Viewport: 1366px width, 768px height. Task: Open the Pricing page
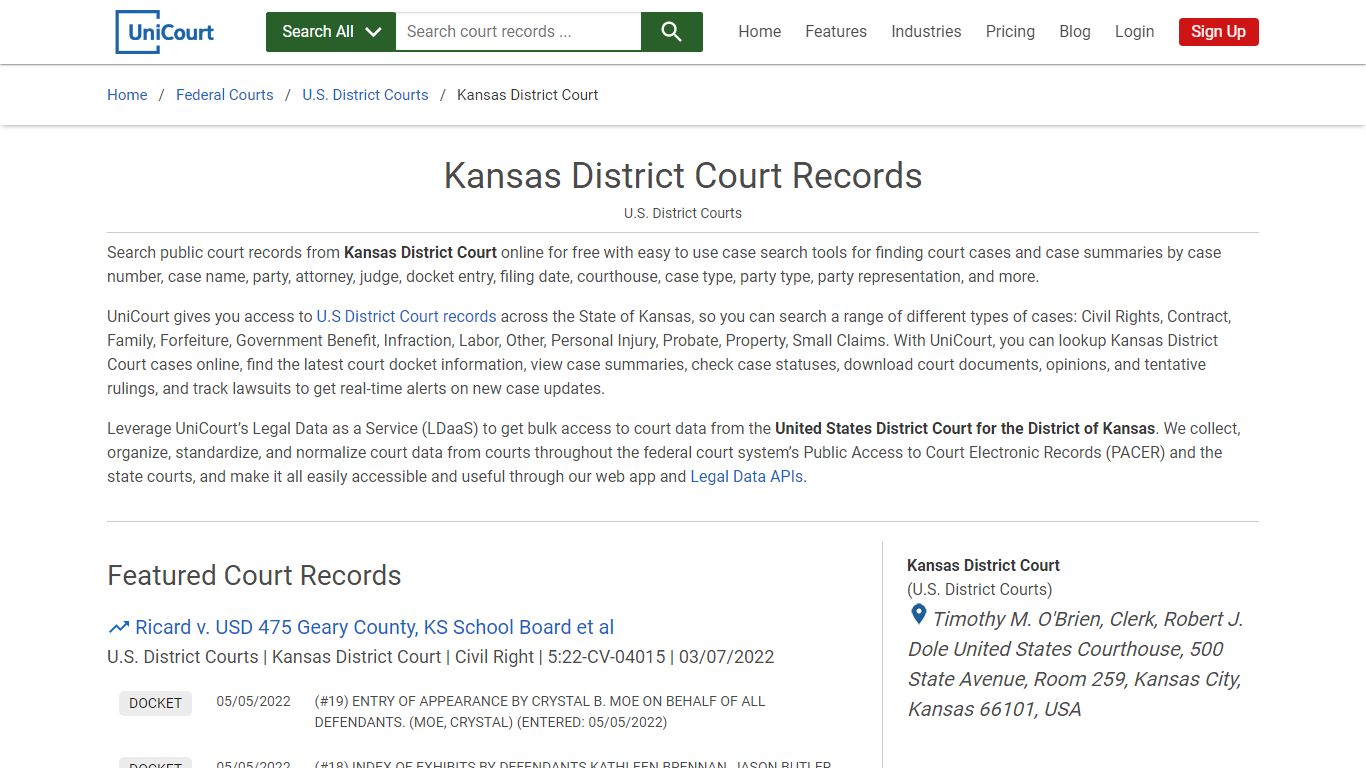click(x=1010, y=32)
